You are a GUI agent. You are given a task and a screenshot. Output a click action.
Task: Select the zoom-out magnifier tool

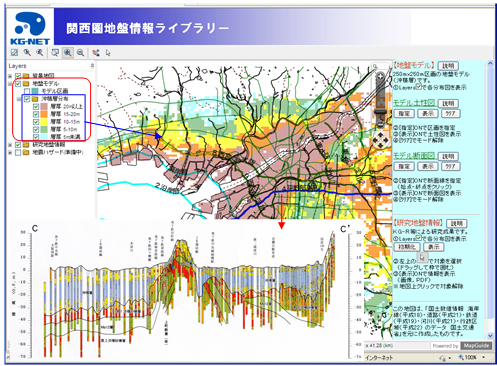click(x=80, y=52)
